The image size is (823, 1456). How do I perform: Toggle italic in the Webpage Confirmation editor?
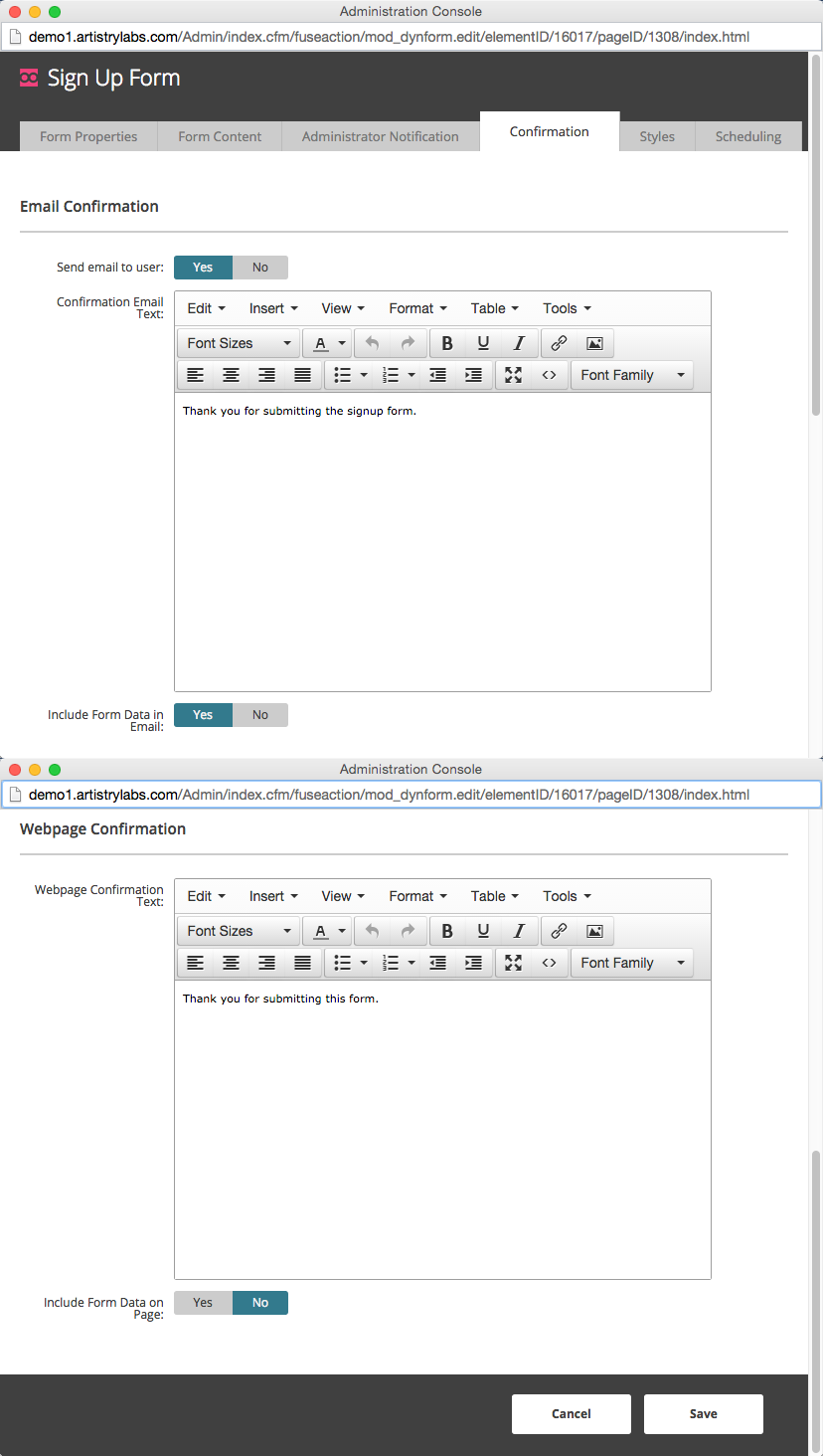519,931
